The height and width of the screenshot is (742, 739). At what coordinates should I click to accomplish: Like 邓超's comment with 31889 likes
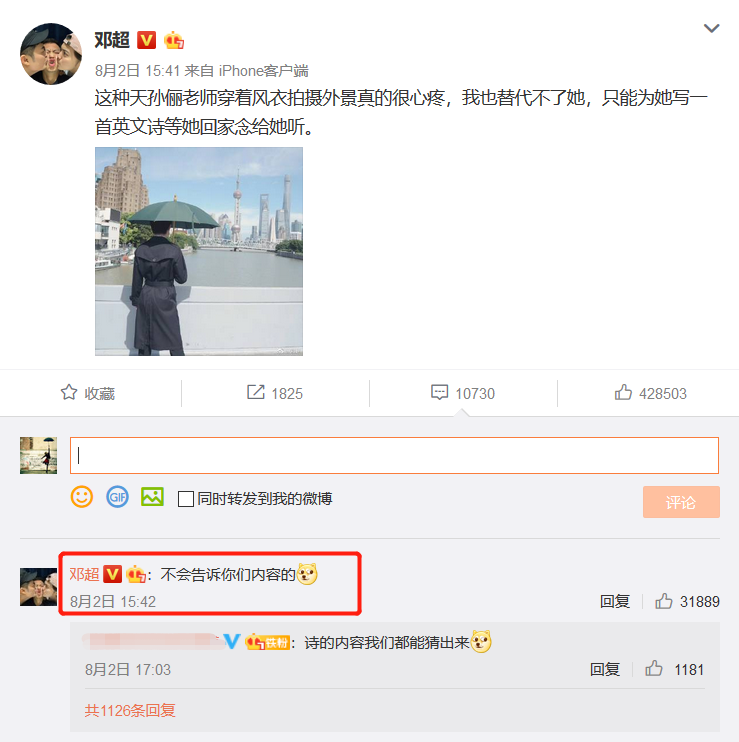pyautogui.click(x=663, y=601)
